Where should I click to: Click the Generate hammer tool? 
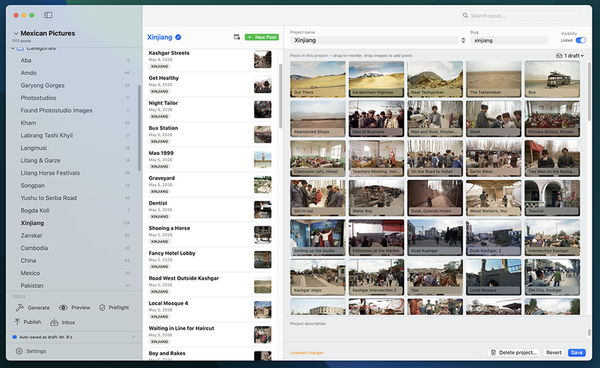[x=33, y=308]
